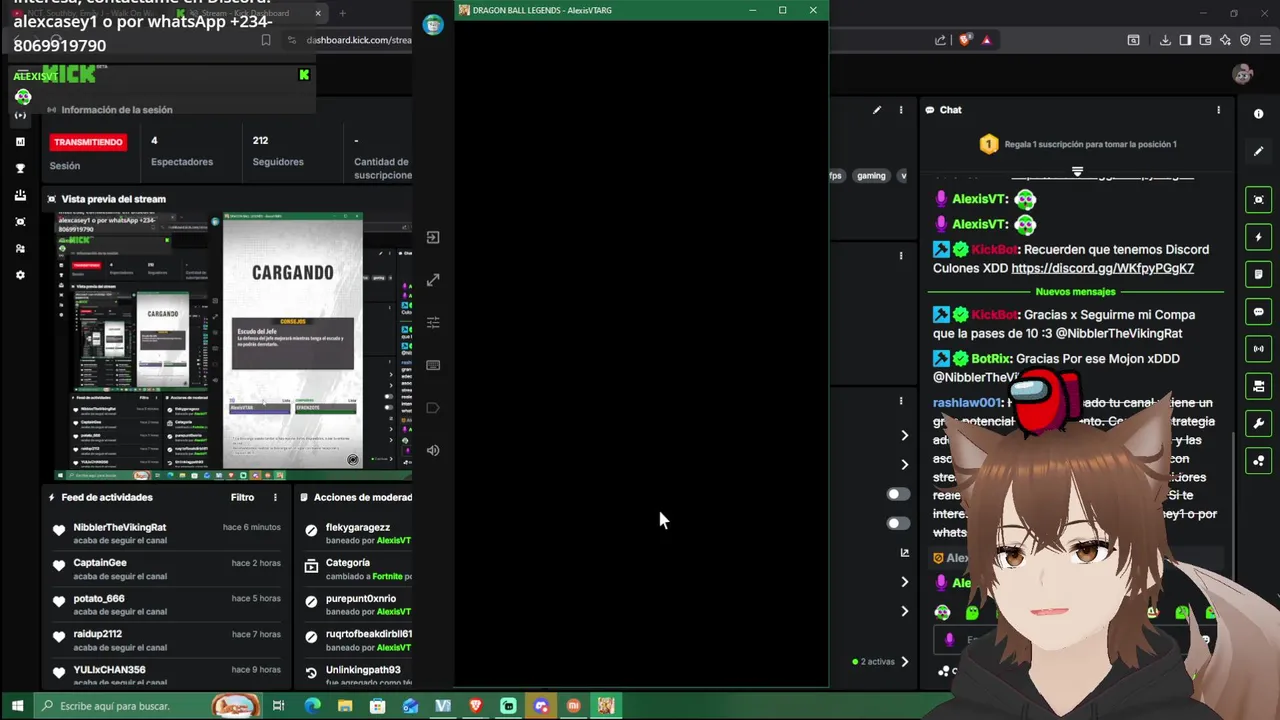
Task: Click purepunt0xnrio banned user entry
Action: (357, 605)
